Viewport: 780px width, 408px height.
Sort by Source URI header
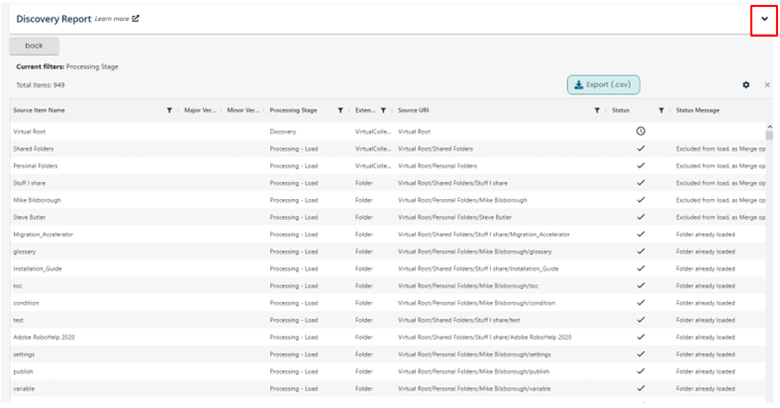413,110
